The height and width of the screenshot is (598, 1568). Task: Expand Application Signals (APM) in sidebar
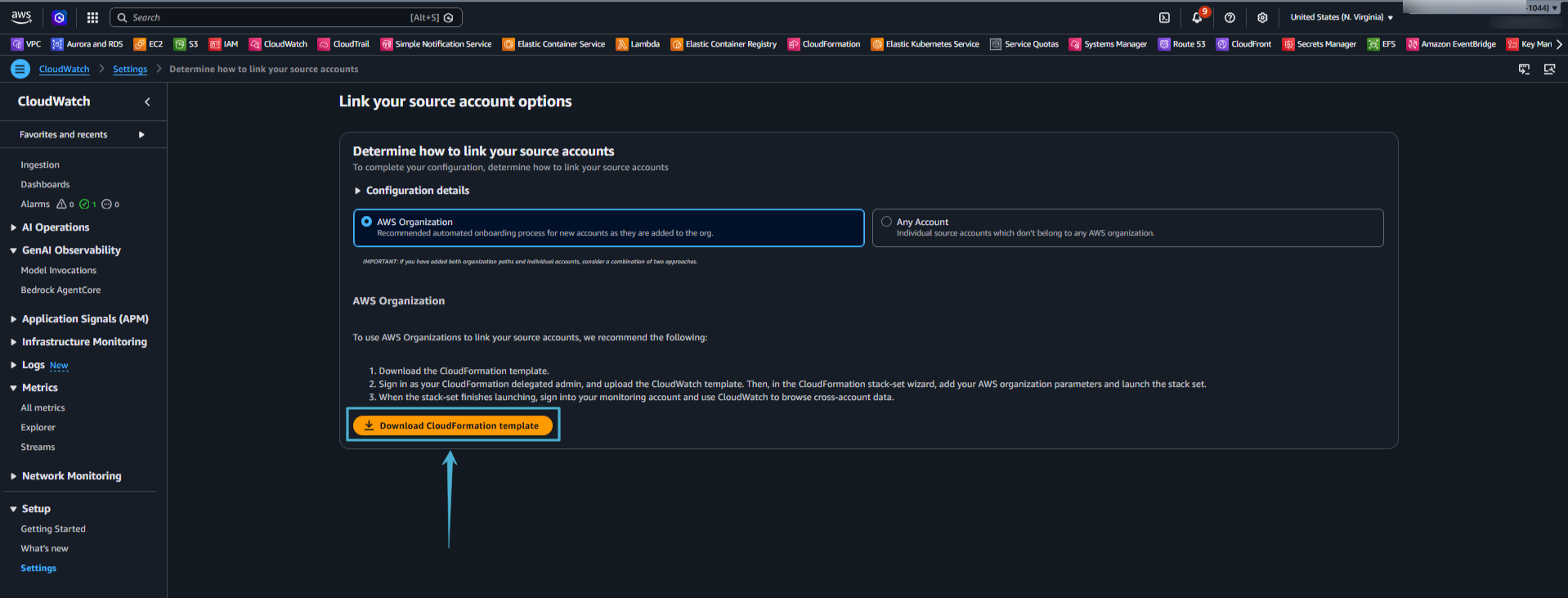(x=84, y=319)
